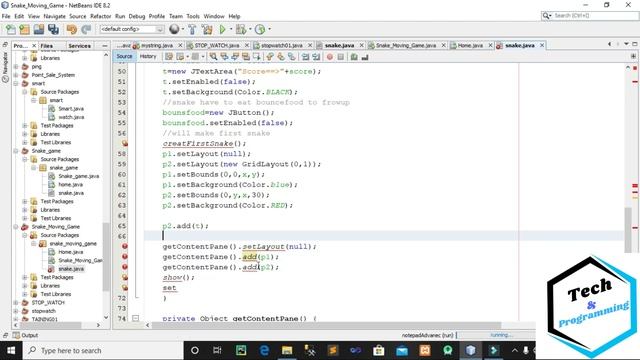The width and height of the screenshot is (640, 360).
Task: Click Windows Type here to search box
Action: point(104,350)
